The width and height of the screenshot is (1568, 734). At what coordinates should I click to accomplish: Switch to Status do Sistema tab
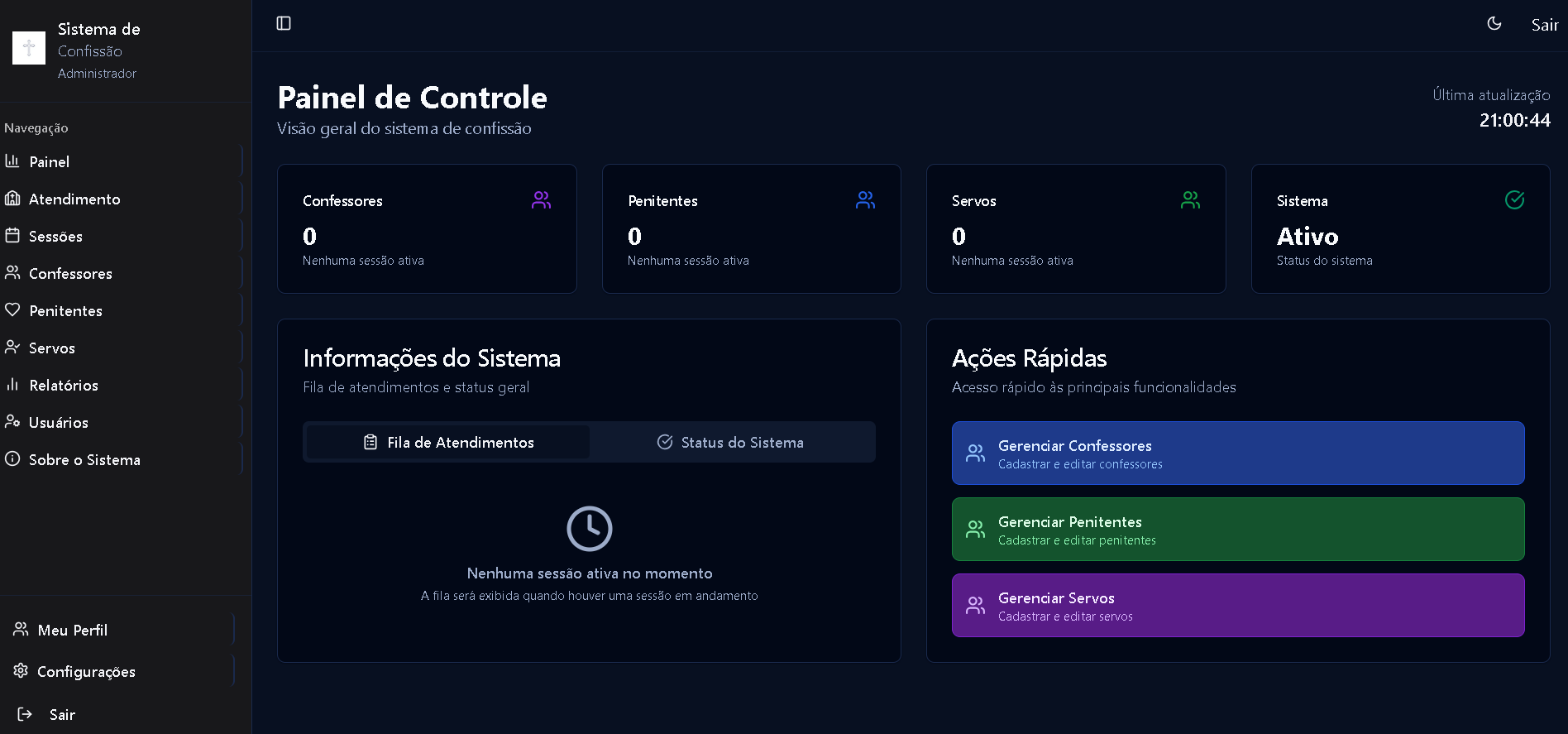click(x=731, y=443)
